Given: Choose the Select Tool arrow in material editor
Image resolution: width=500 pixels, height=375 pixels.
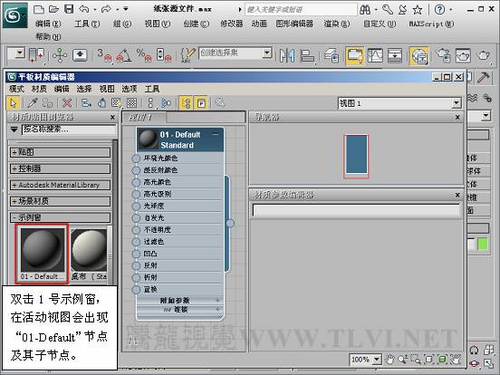Looking at the screenshot, I should (13, 103).
